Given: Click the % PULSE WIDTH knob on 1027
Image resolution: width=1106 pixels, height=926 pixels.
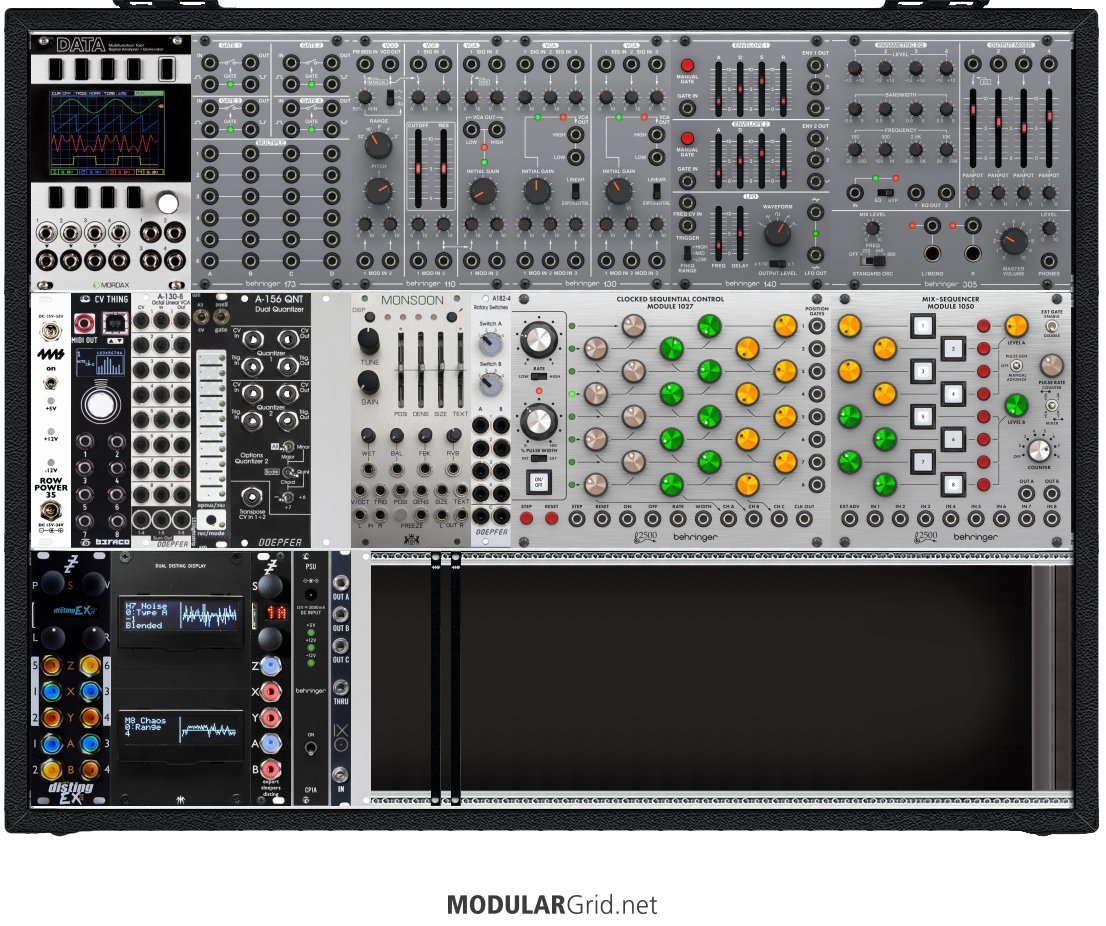Looking at the screenshot, I should (538, 422).
